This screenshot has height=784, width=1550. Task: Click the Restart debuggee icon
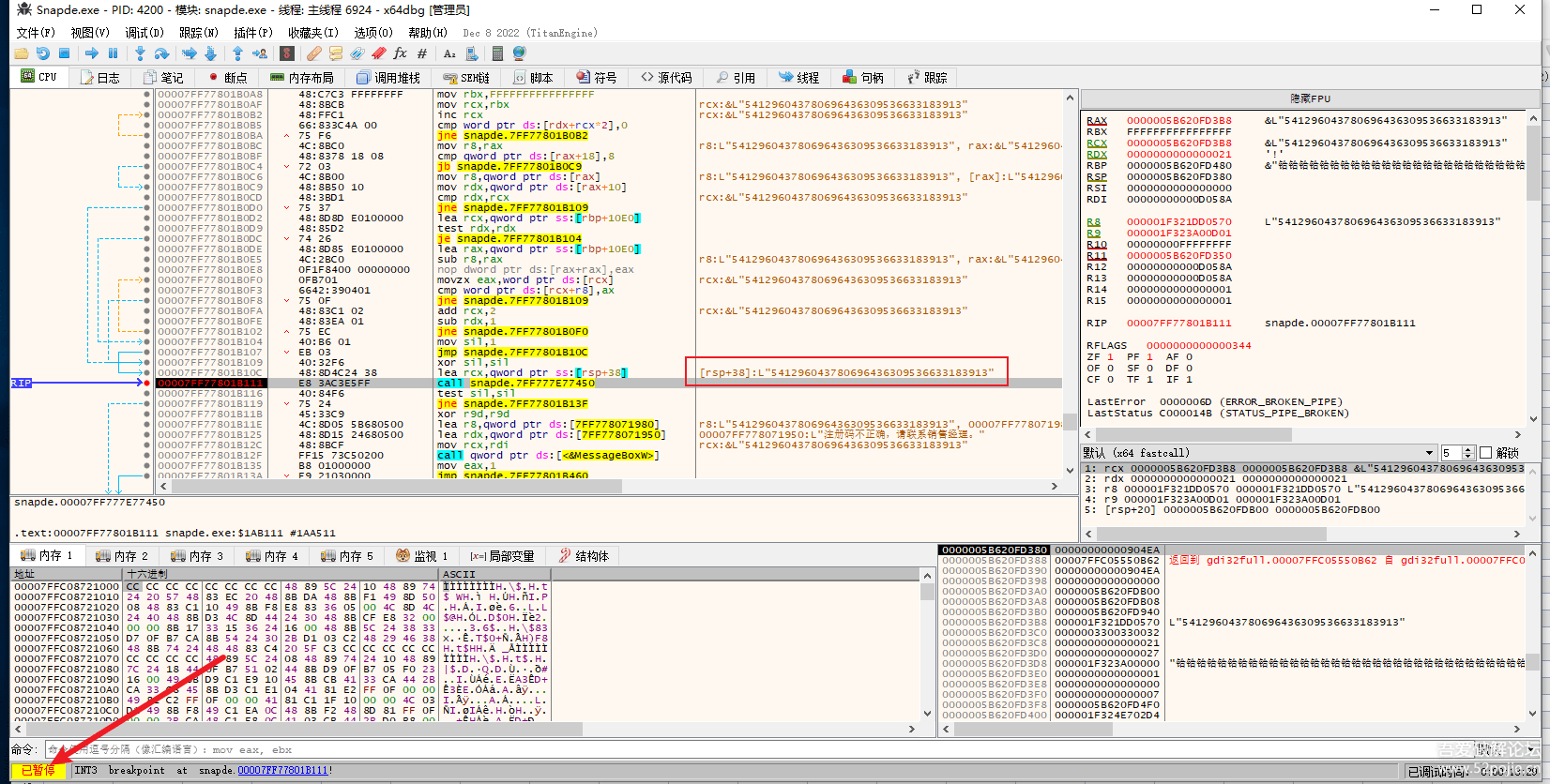tap(43, 53)
